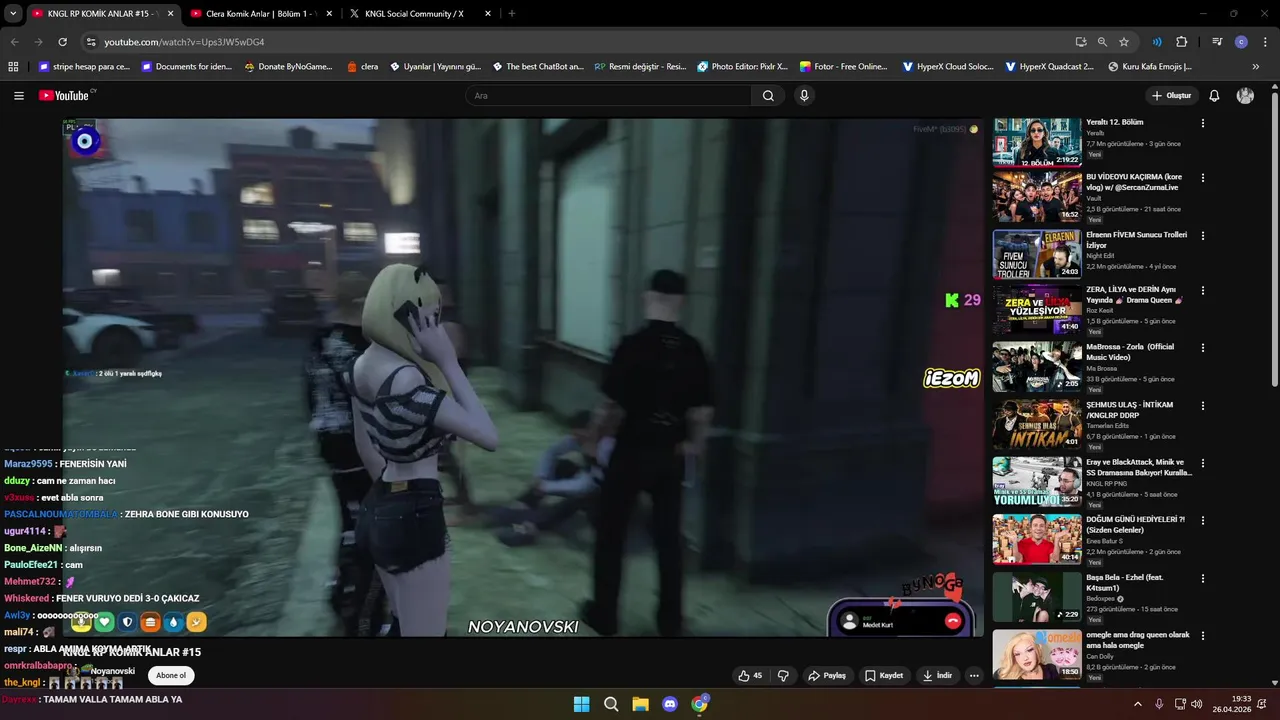Open MaBrossa Zorla music video title
The width and height of the screenshot is (1280, 720).
point(1130,352)
